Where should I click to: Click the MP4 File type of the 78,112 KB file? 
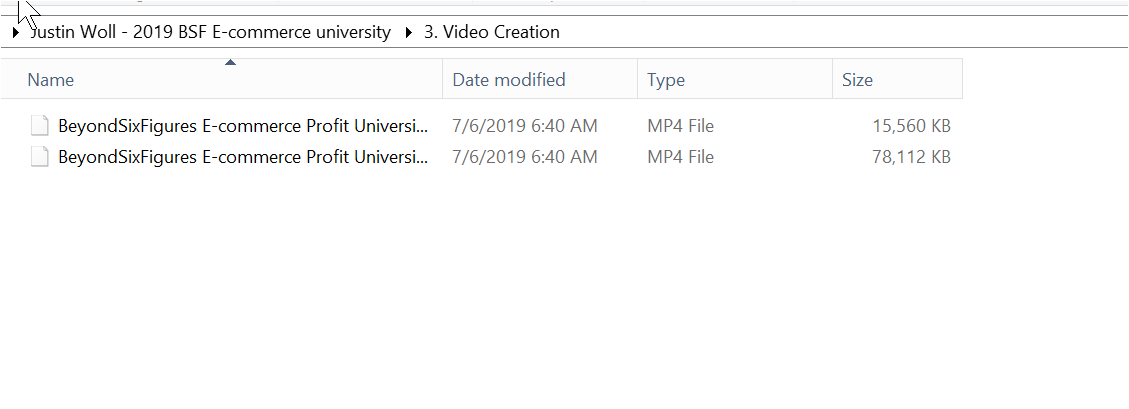point(680,157)
